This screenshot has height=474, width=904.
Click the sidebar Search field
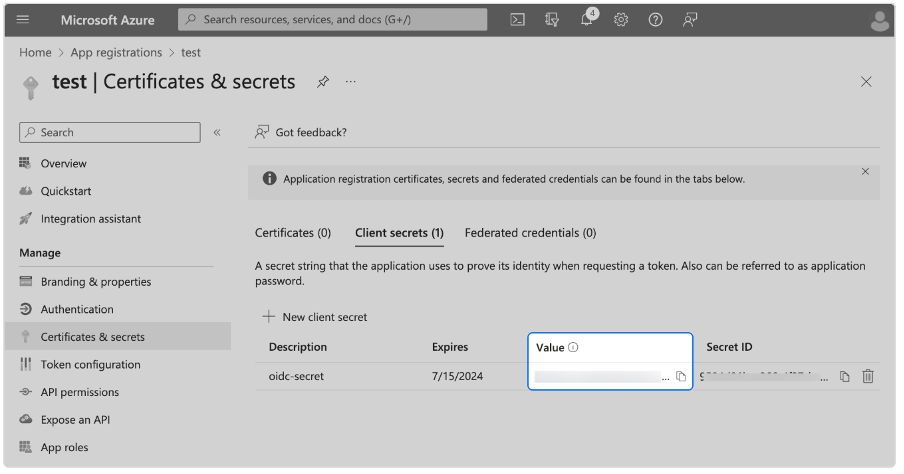point(110,132)
